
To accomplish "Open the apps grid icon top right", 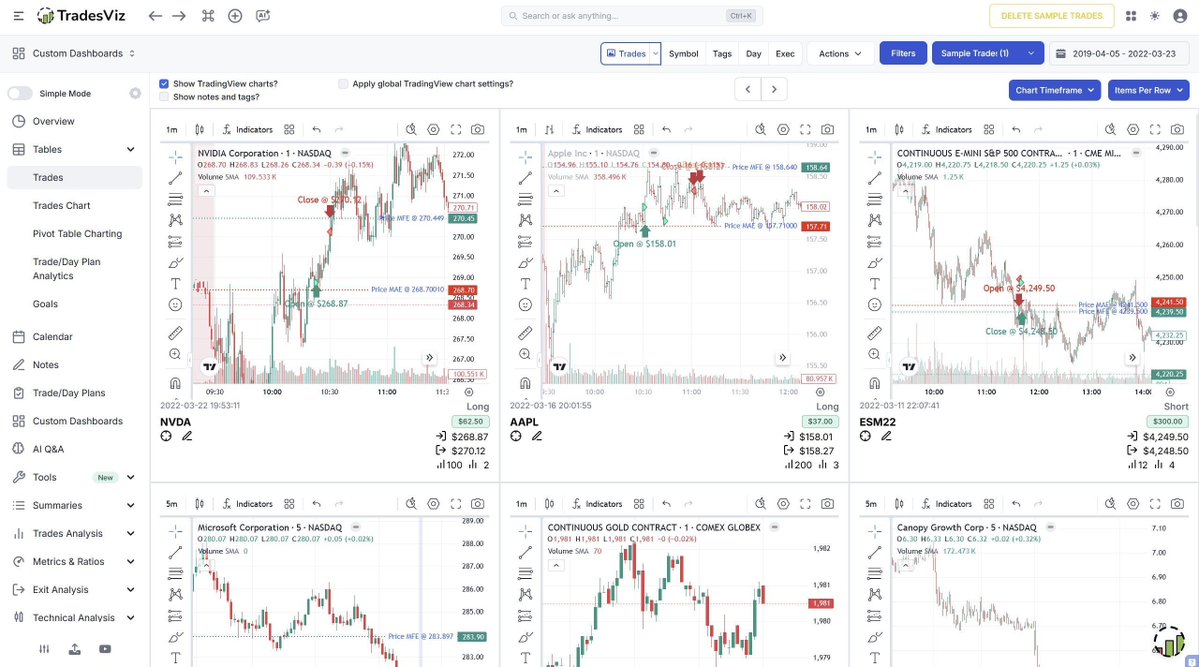I will (1131, 15).
